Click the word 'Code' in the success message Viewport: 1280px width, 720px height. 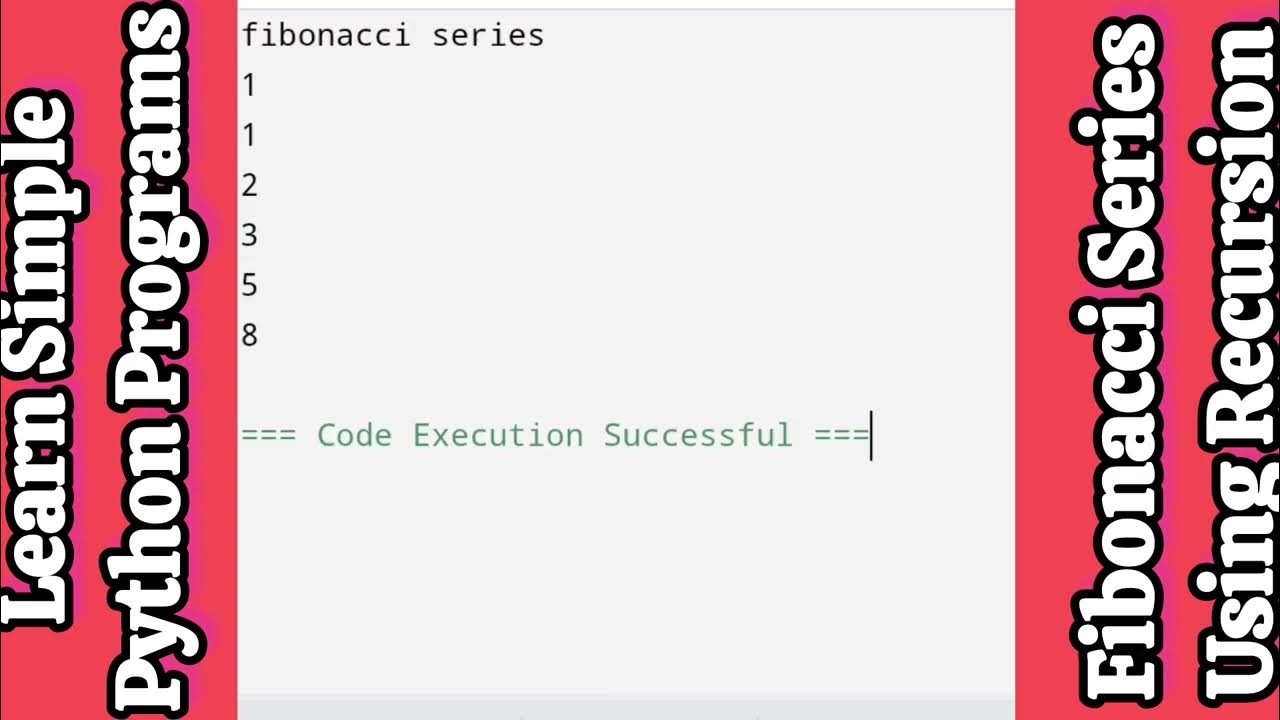[354, 436]
